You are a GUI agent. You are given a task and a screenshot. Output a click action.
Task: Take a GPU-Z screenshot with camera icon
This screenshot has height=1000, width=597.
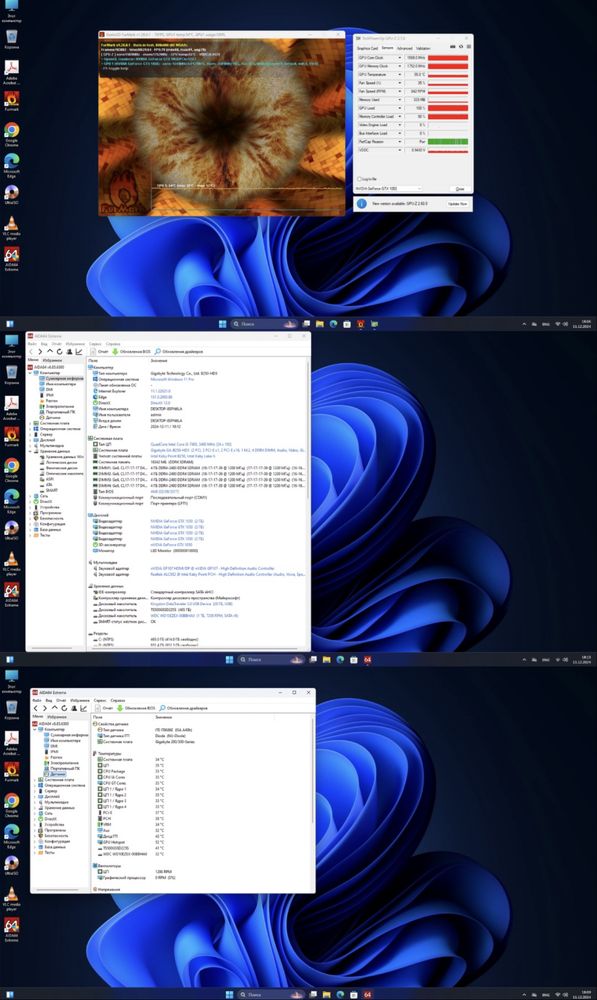coord(453,47)
